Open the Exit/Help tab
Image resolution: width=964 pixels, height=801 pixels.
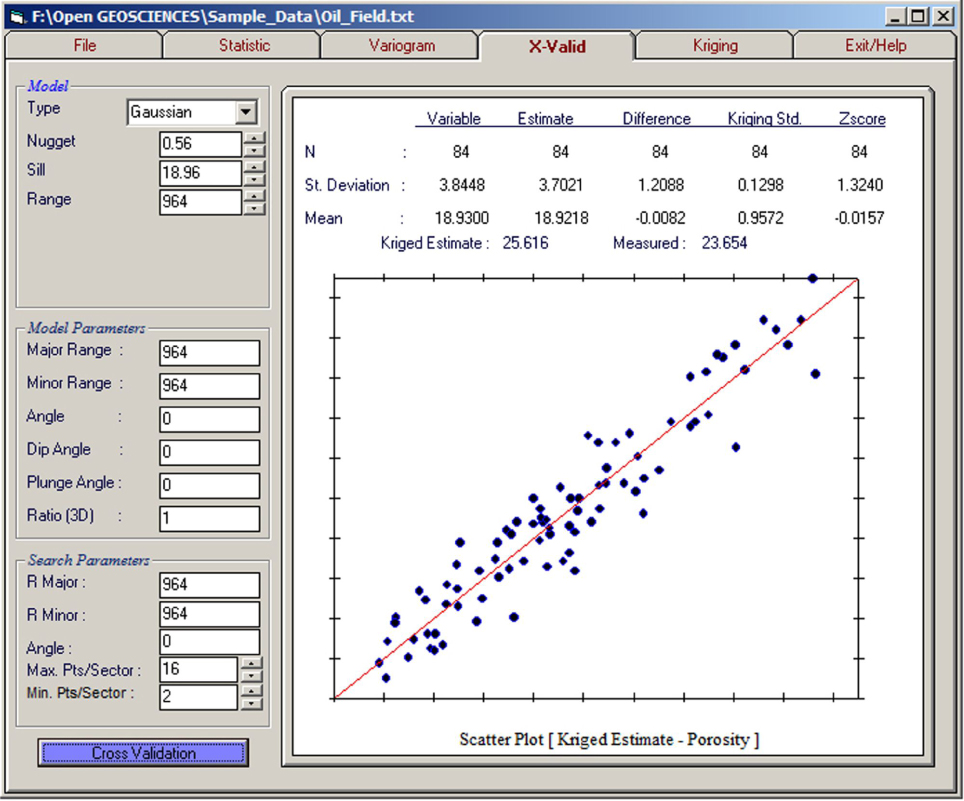(875, 46)
